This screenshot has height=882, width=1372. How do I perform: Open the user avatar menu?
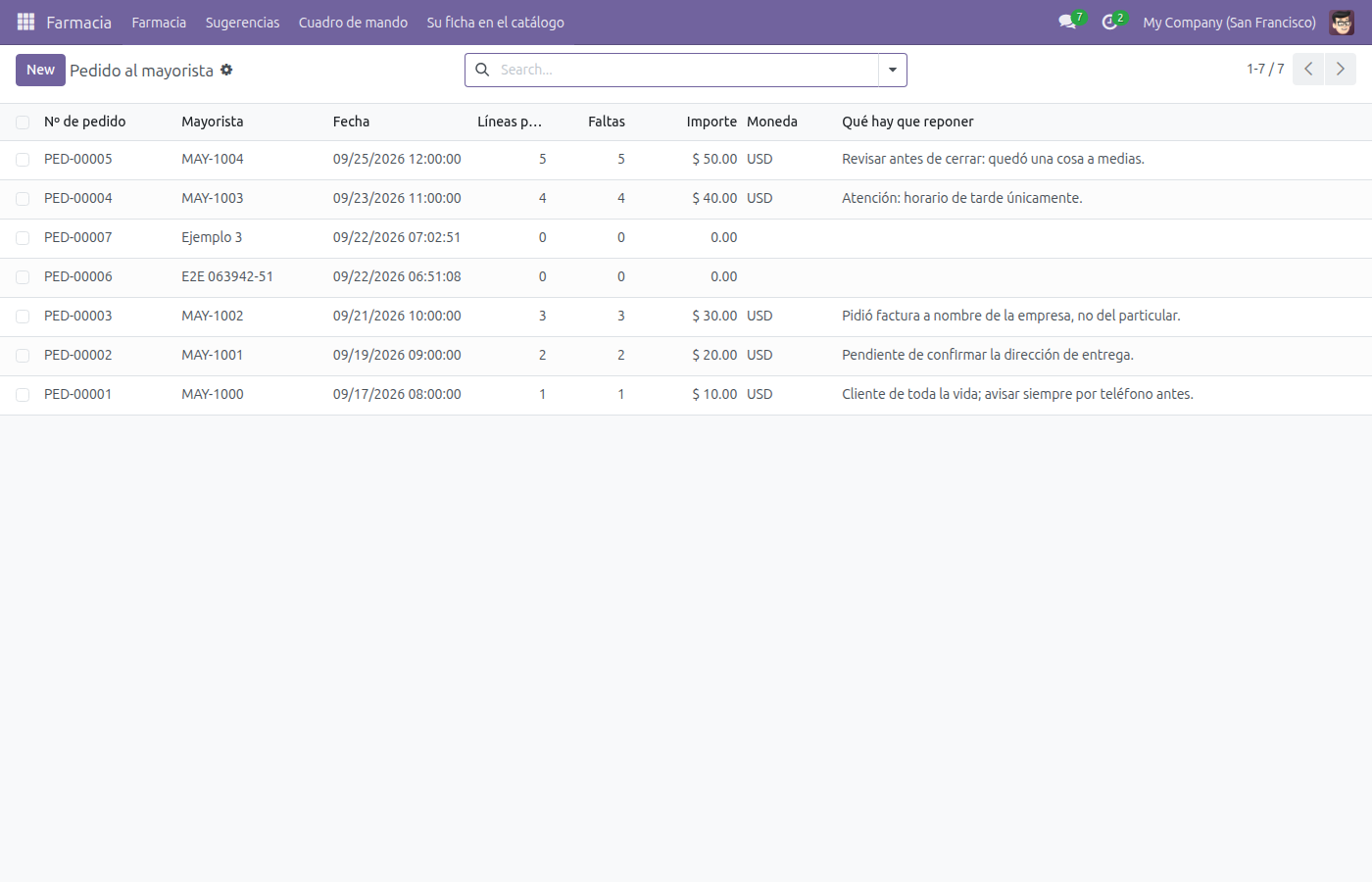(1342, 22)
